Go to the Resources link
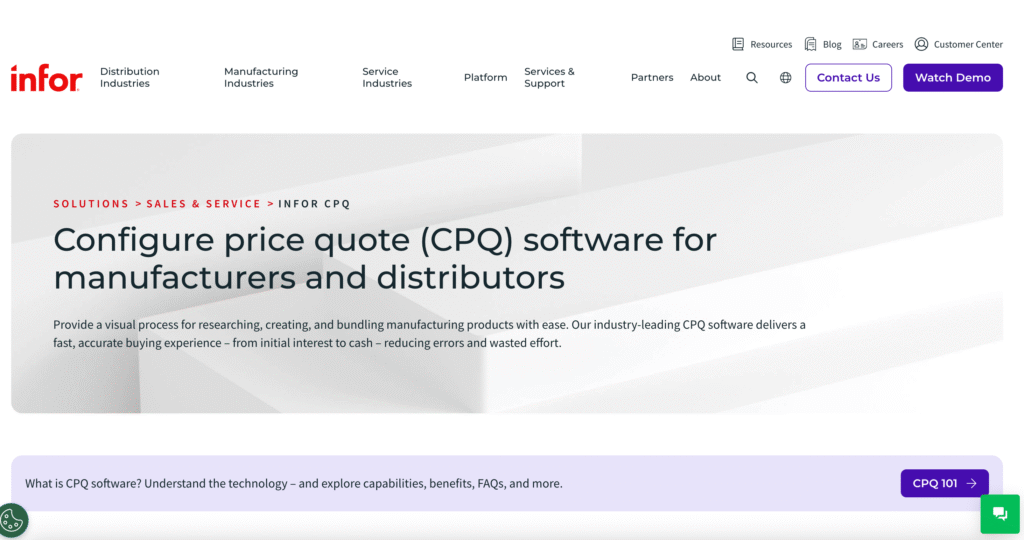1024x540 pixels. click(x=771, y=44)
